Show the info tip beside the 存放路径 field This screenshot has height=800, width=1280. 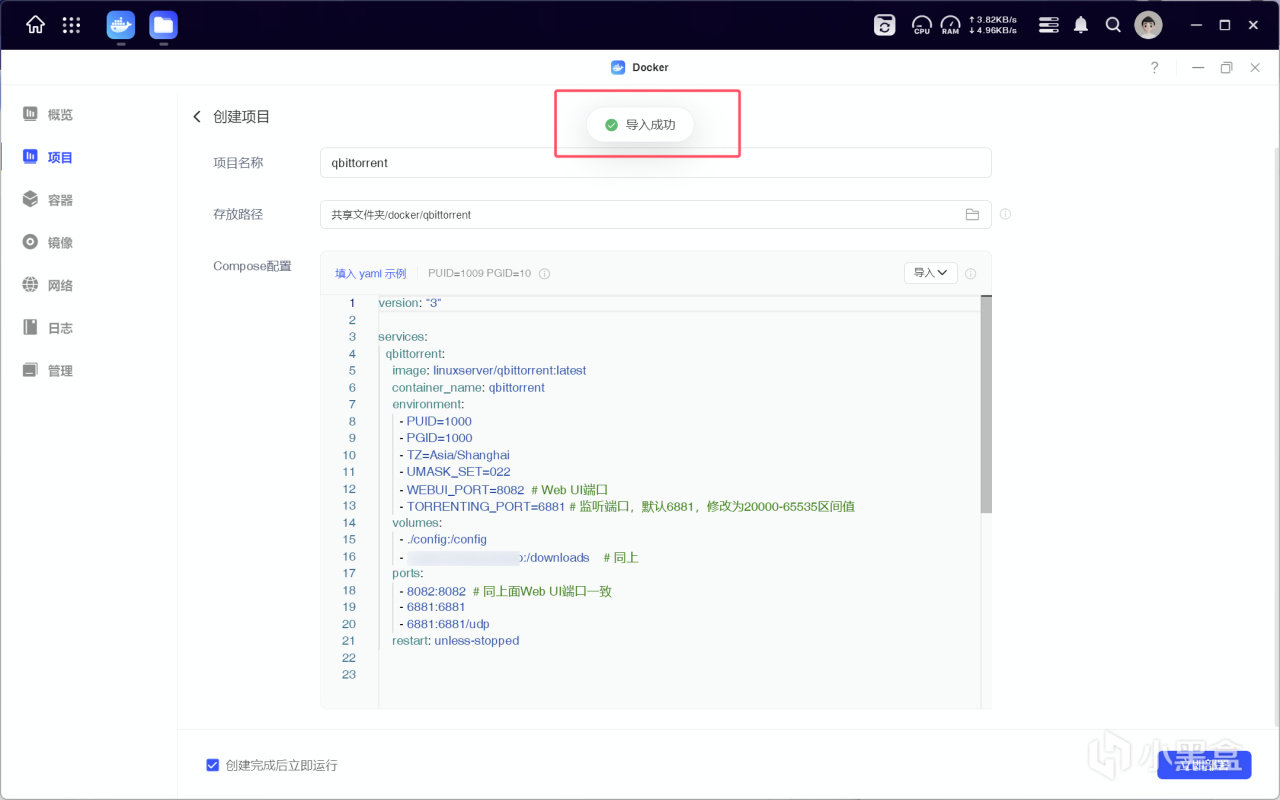coord(1005,214)
